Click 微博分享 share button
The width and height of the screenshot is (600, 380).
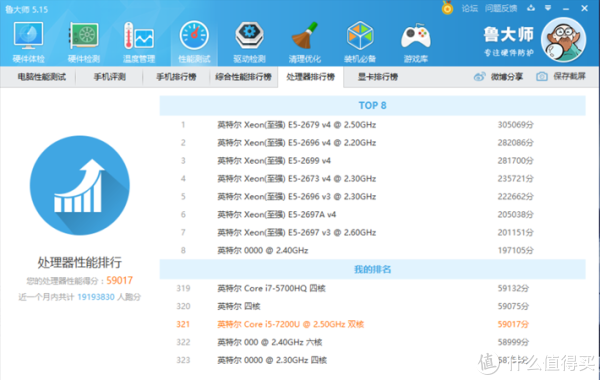498,77
